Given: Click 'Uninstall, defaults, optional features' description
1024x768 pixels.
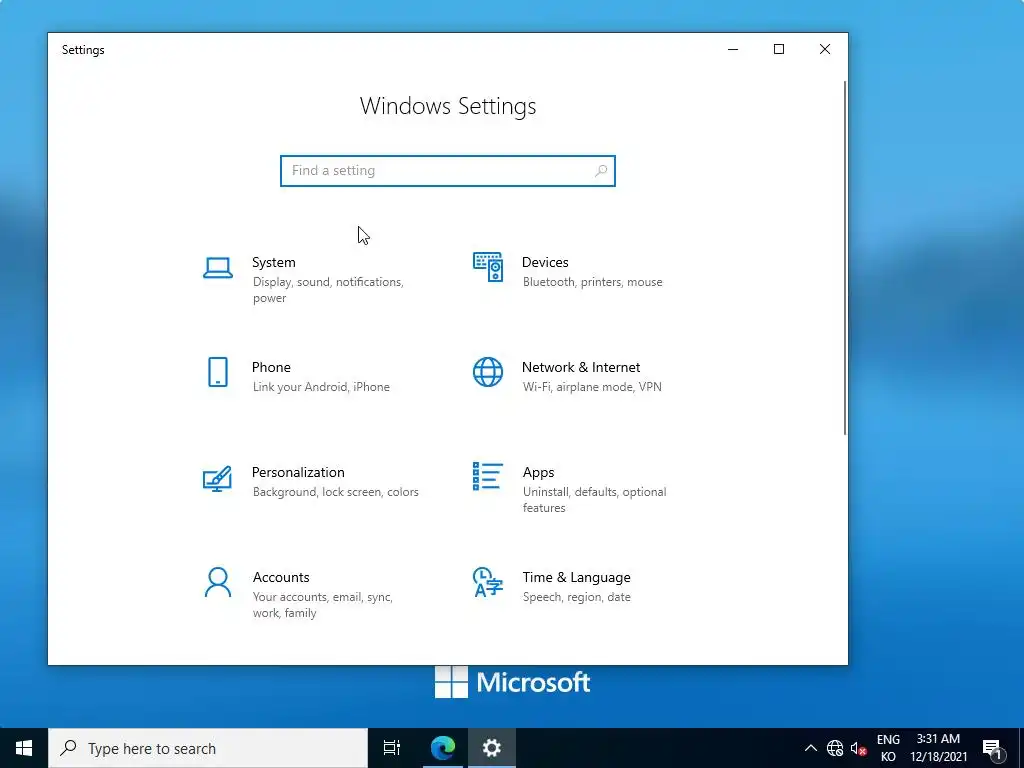Looking at the screenshot, I should (594, 500).
